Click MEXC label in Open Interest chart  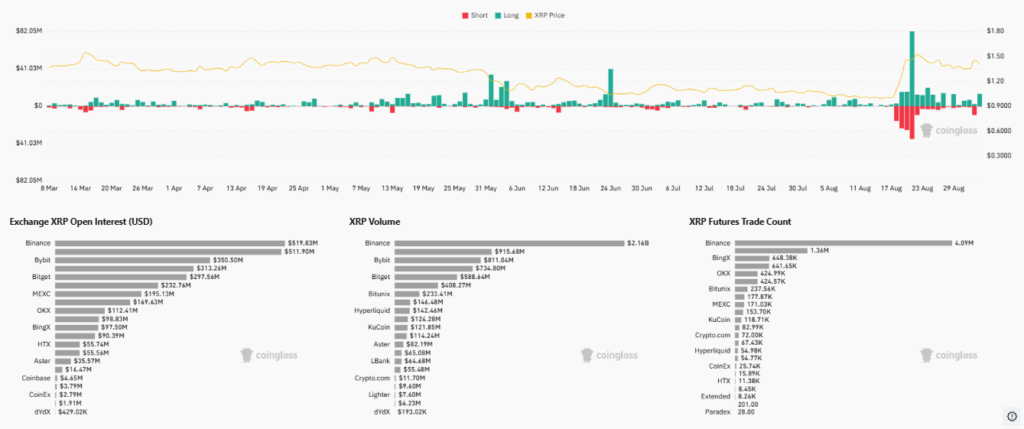[42, 294]
